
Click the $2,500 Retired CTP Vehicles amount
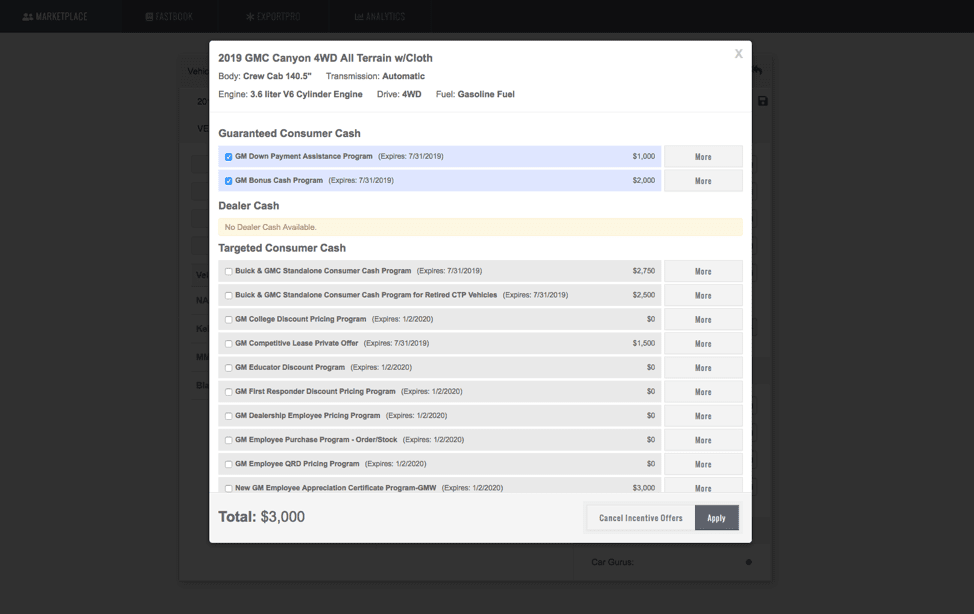click(644, 295)
